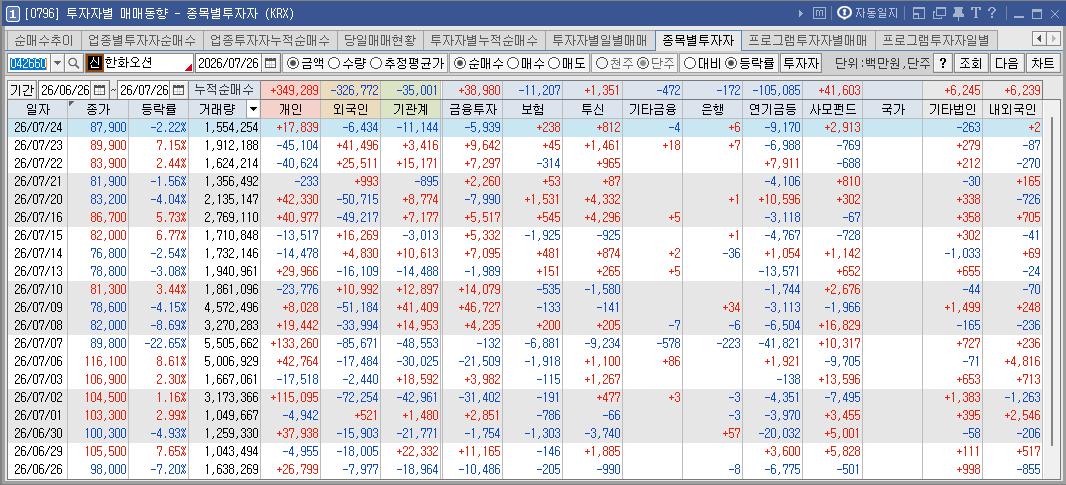1066x485 pixels.
Task: Open the 프로그램투자자별매매 tab
Action: click(x=808, y=40)
